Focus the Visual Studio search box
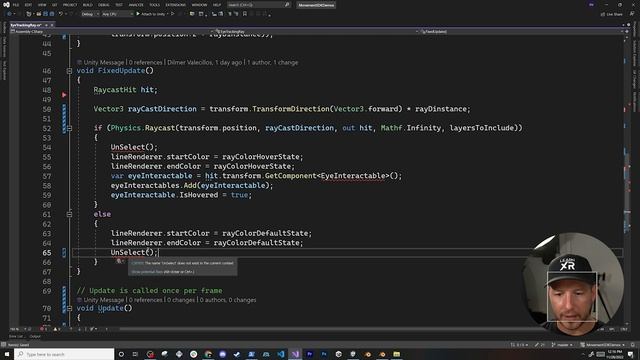 (258, 5)
